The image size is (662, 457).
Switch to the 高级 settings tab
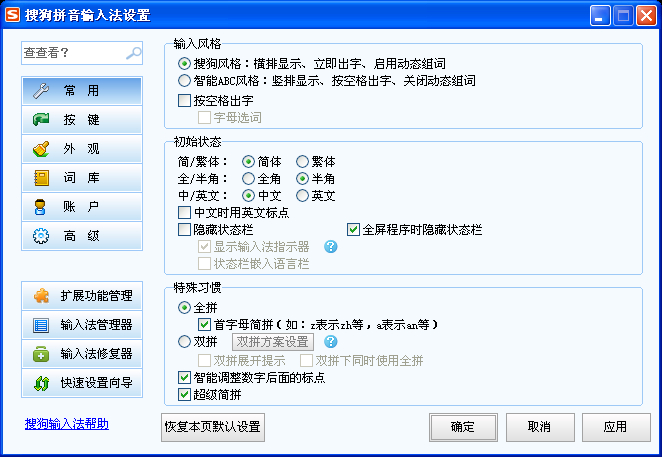[82, 236]
